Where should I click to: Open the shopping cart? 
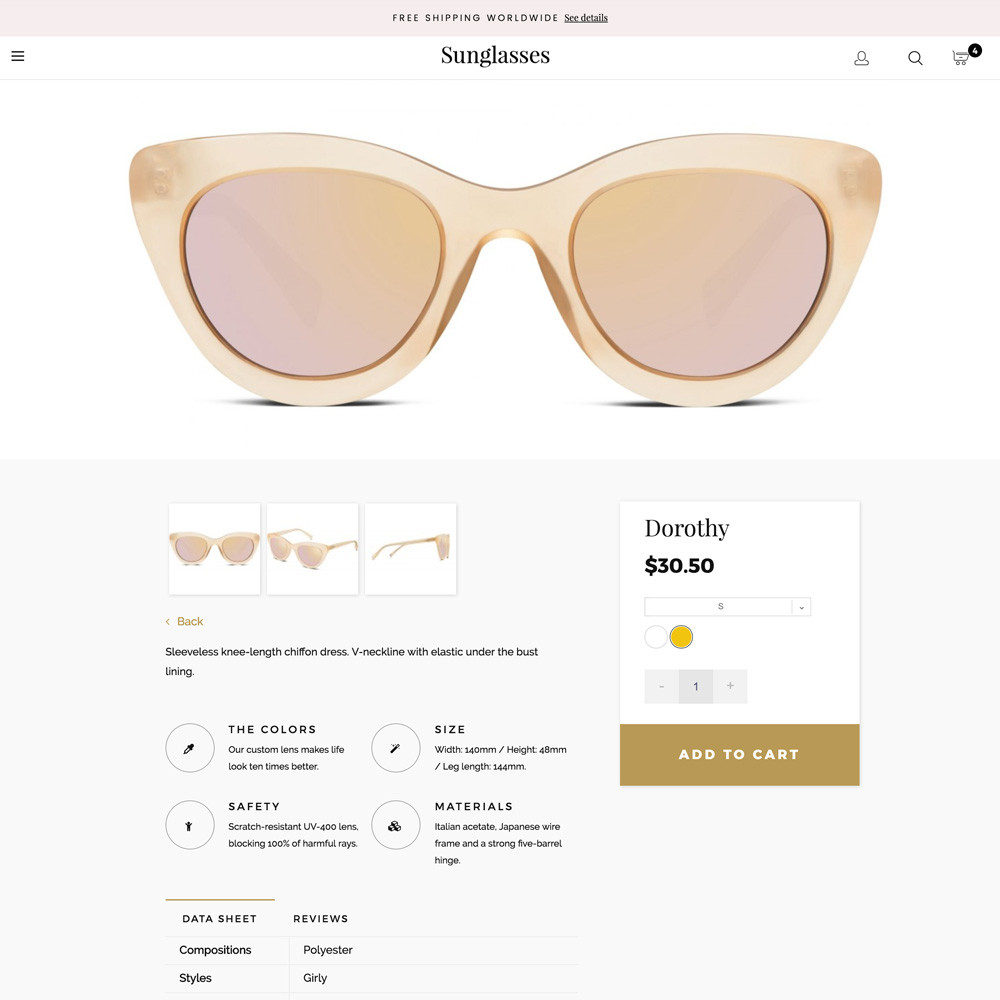click(x=962, y=57)
